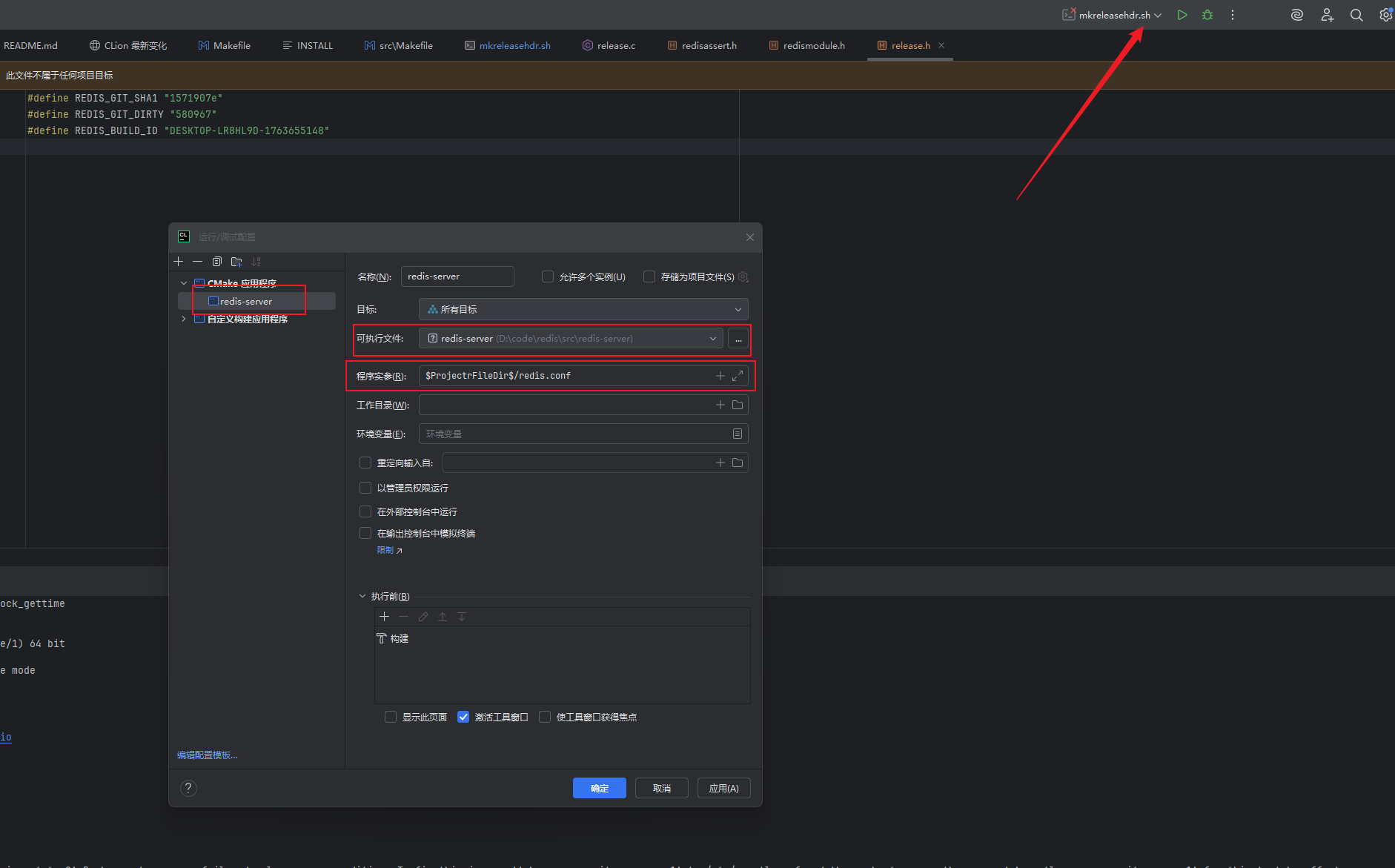Click working directory folder browse icon
1395x868 pixels.
coord(738,405)
